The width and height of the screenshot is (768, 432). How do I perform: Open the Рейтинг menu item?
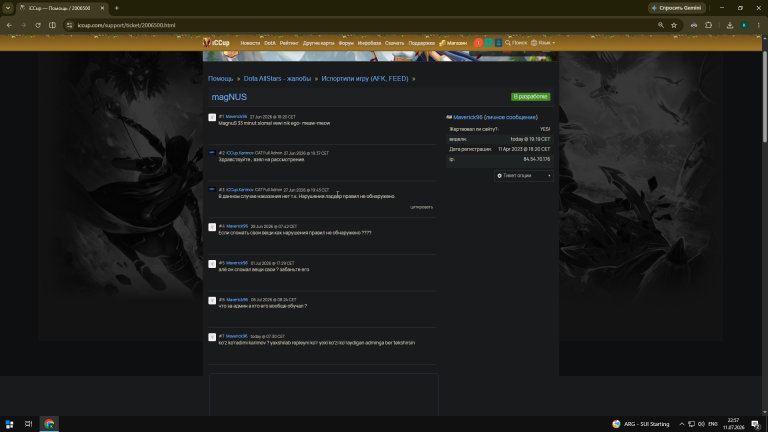pos(289,43)
